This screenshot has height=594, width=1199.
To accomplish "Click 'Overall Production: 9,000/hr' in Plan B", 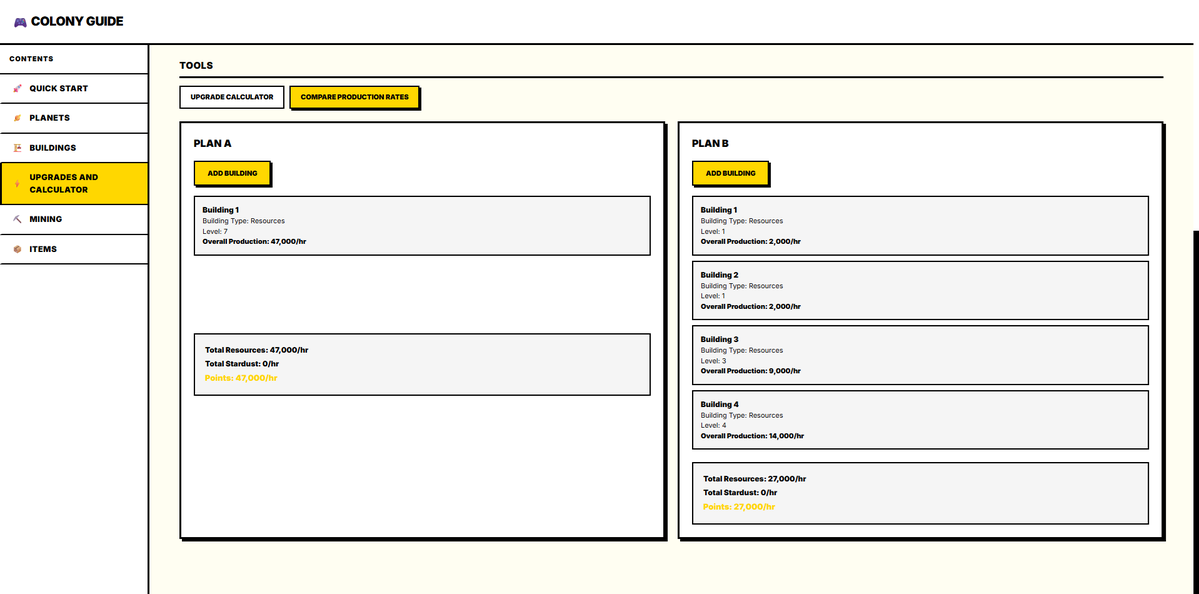I will pos(750,371).
